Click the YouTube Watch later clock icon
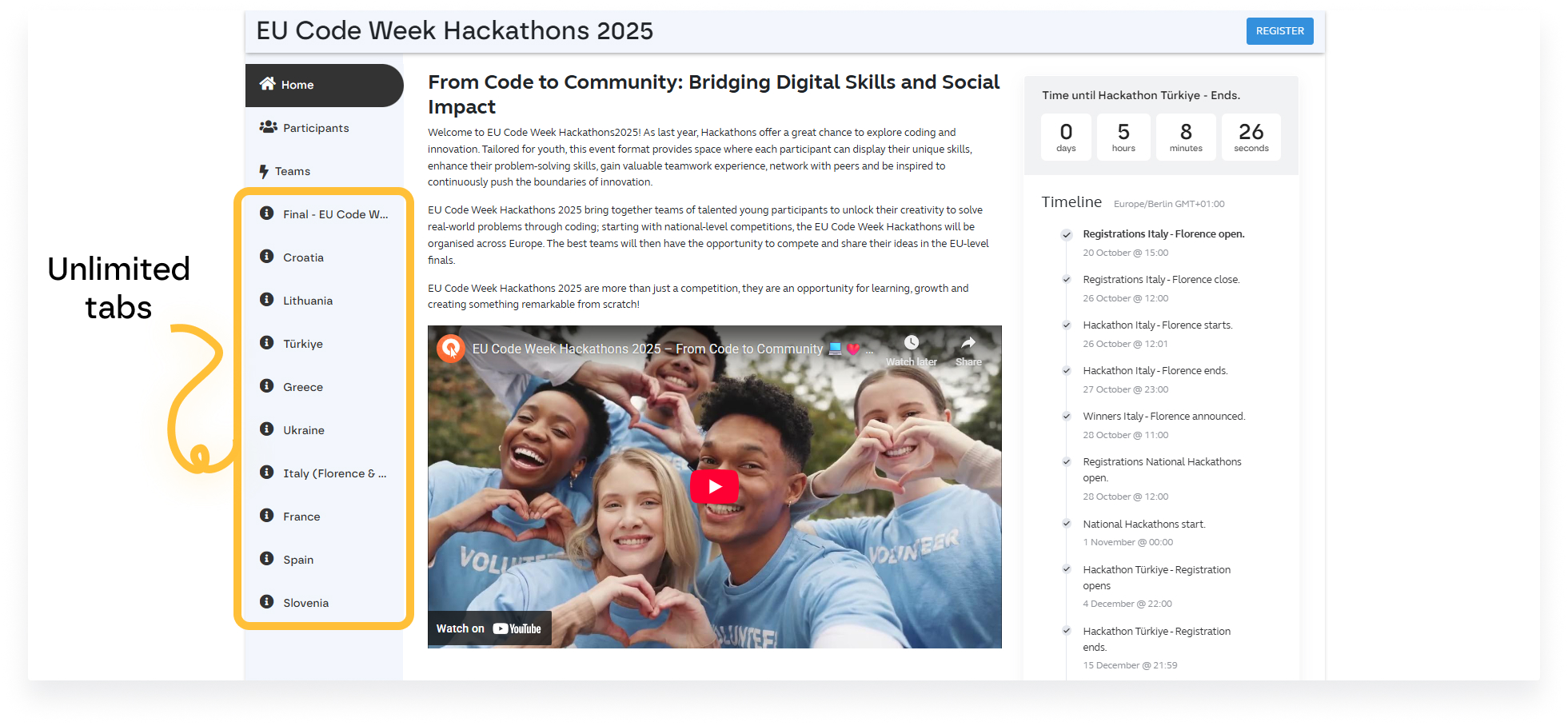The height and width of the screenshot is (726, 1568). point(911,343)
